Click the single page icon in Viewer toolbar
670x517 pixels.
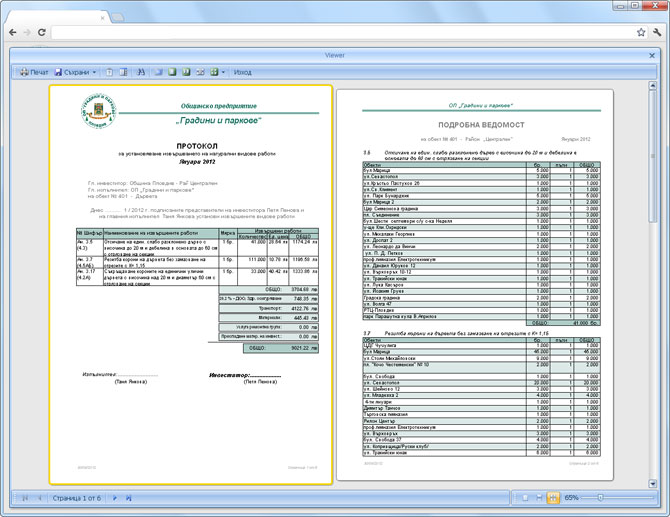110,72
